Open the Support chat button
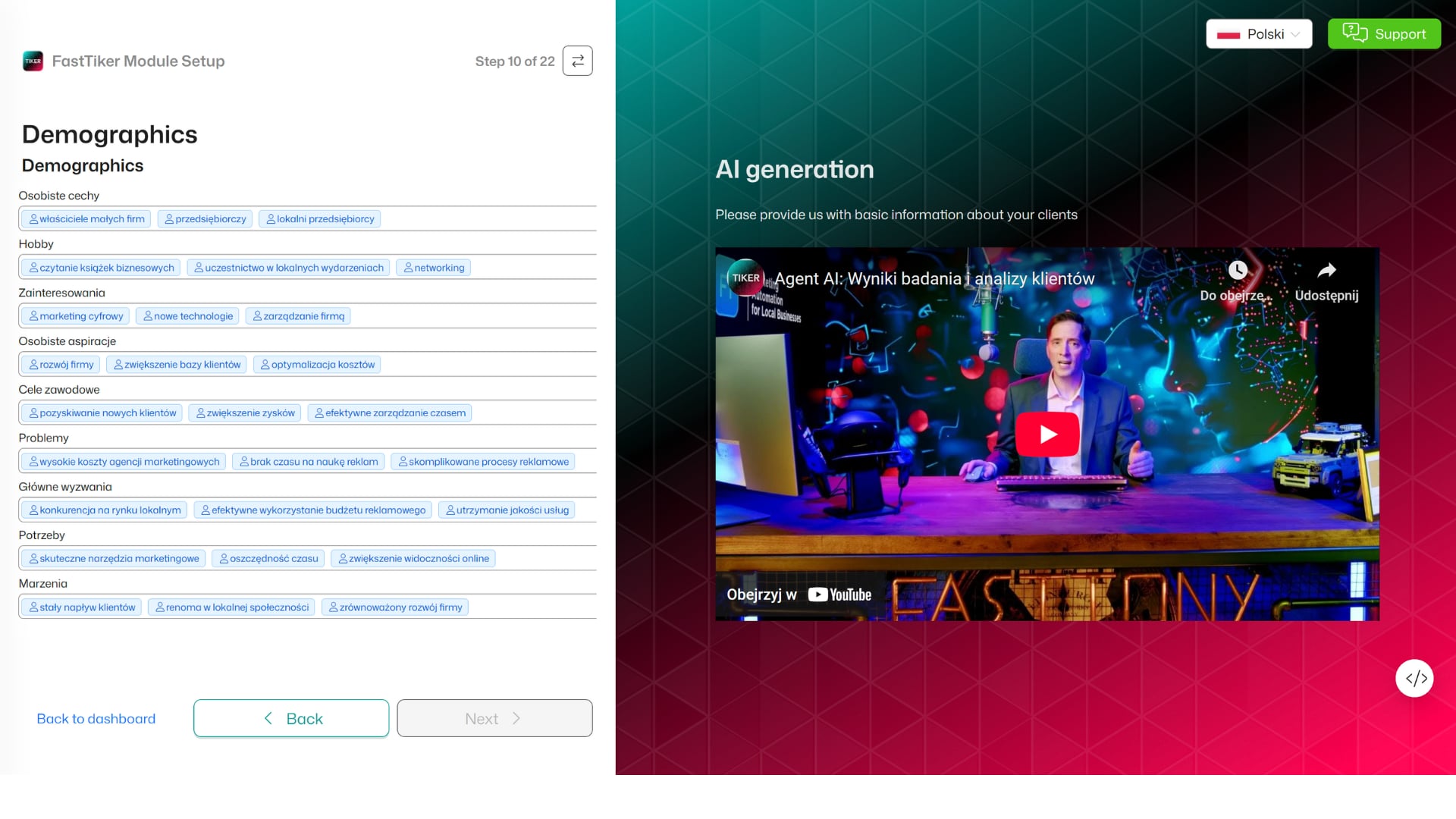This screenshot has width=1456, height=819. click(x=1384, y=34)
